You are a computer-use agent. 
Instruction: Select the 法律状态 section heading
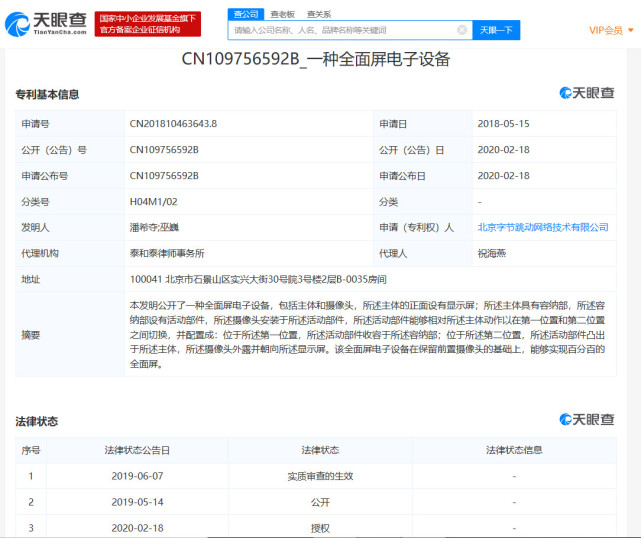(x=36, y=421)
